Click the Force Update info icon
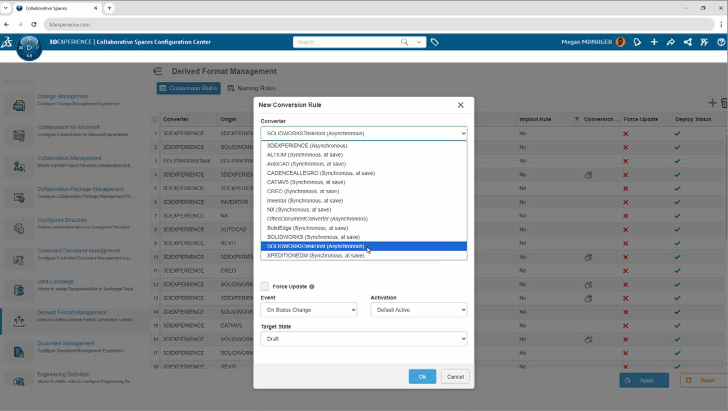 tap(312, 287)
